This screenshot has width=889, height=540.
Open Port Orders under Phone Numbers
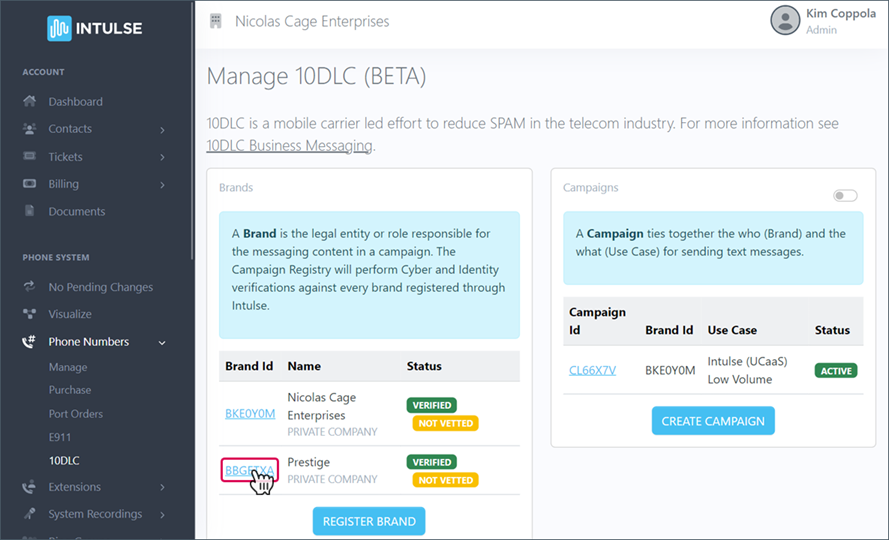tap(76, 414)
